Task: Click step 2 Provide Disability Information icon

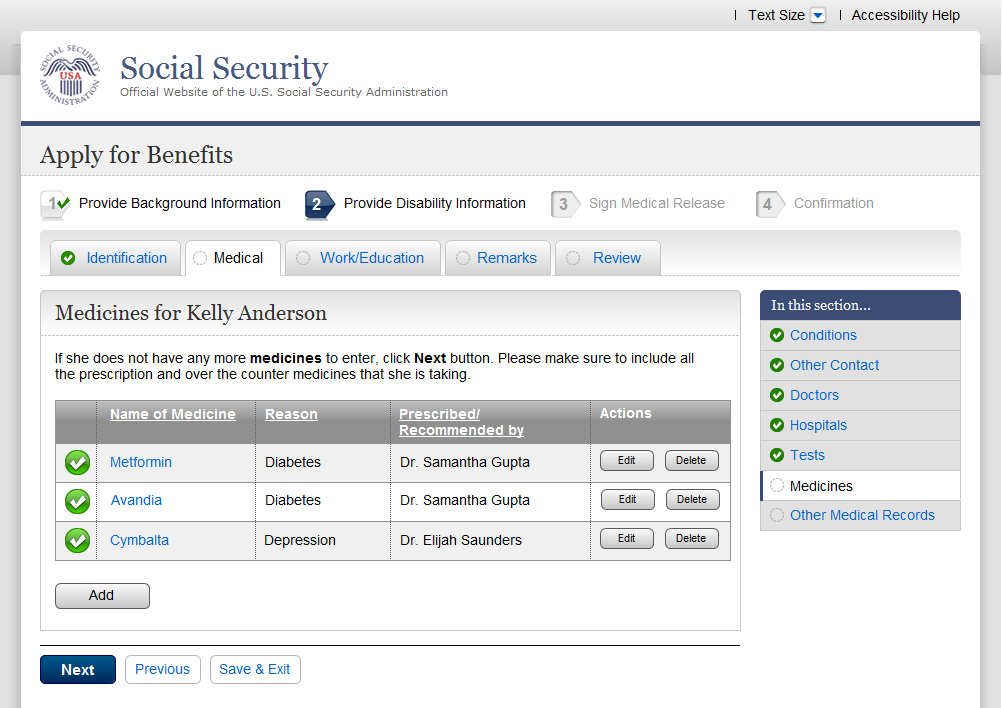Action: pos(318,204)
